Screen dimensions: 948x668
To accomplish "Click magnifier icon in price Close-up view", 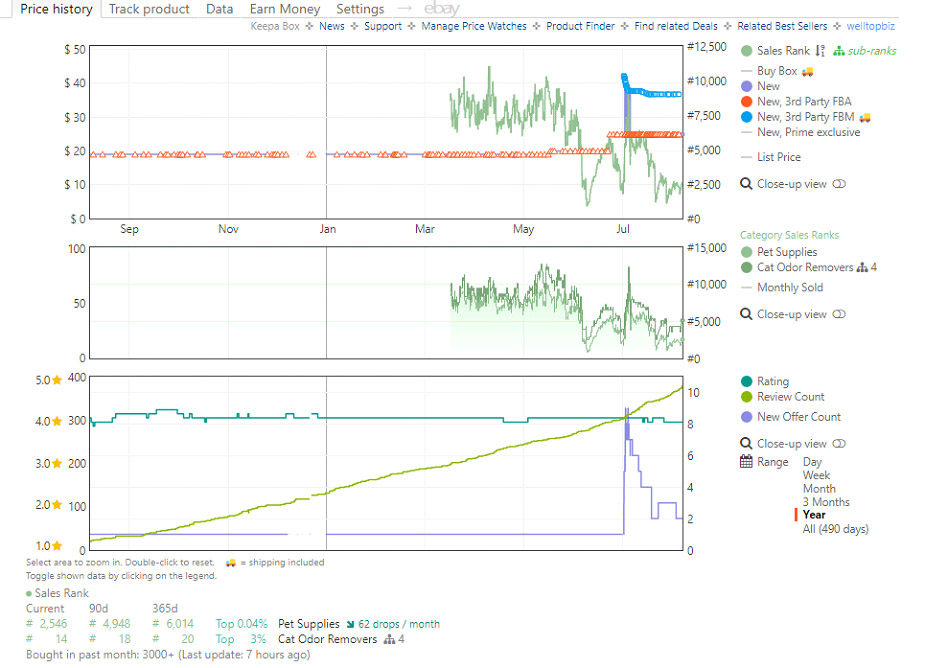I will pos(746,184).
